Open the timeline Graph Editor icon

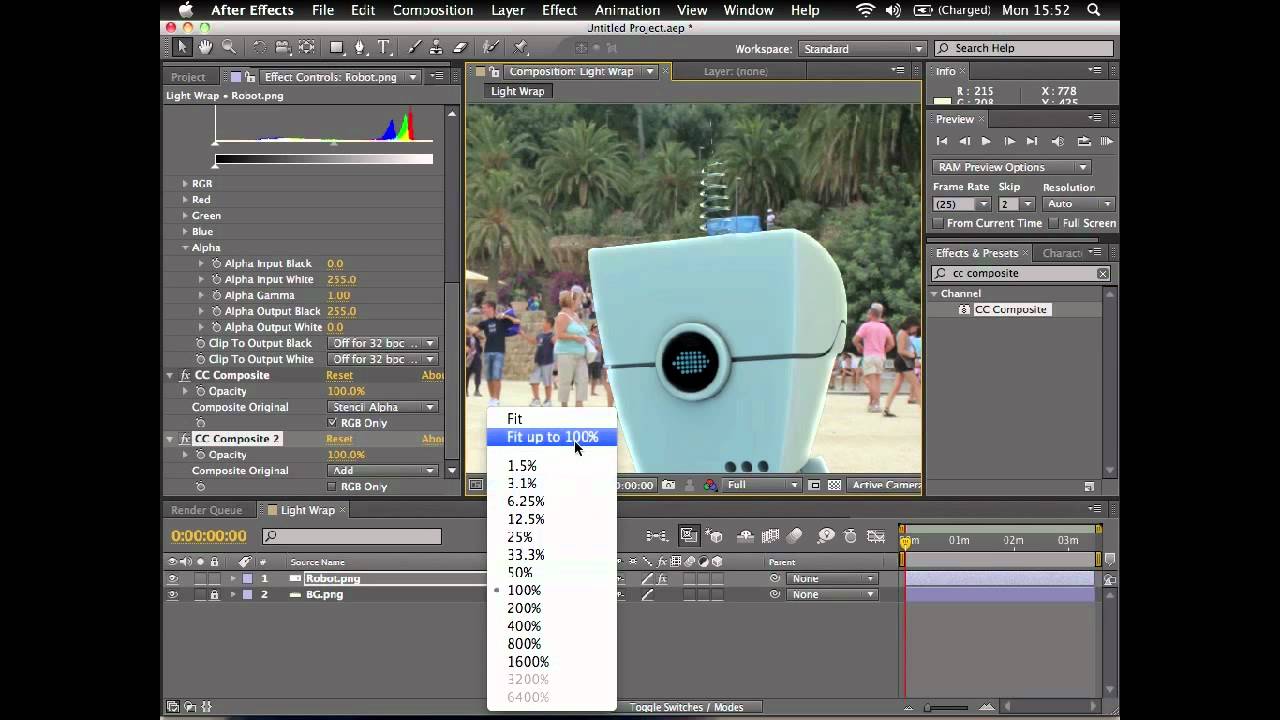pos(875,536)
